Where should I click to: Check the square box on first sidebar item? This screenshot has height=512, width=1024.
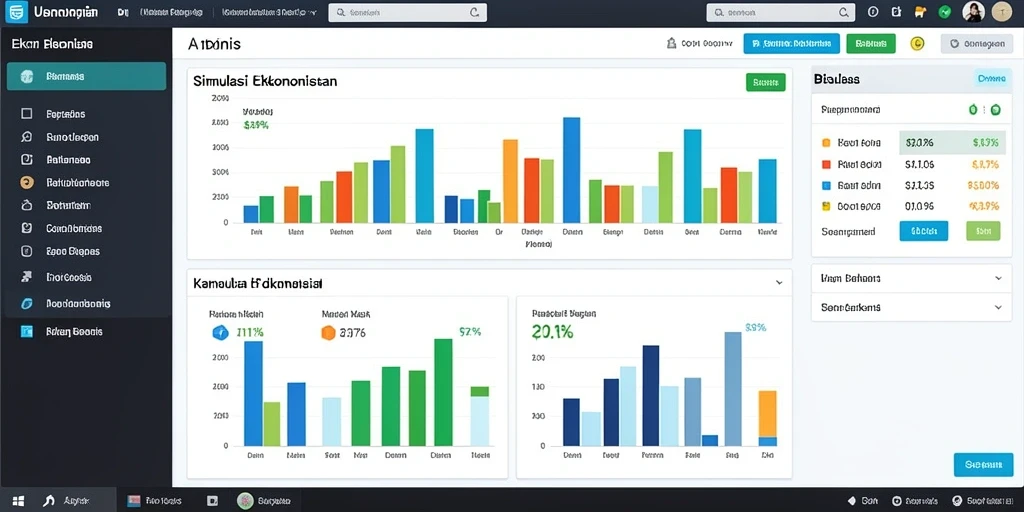[x=27, y=114]
